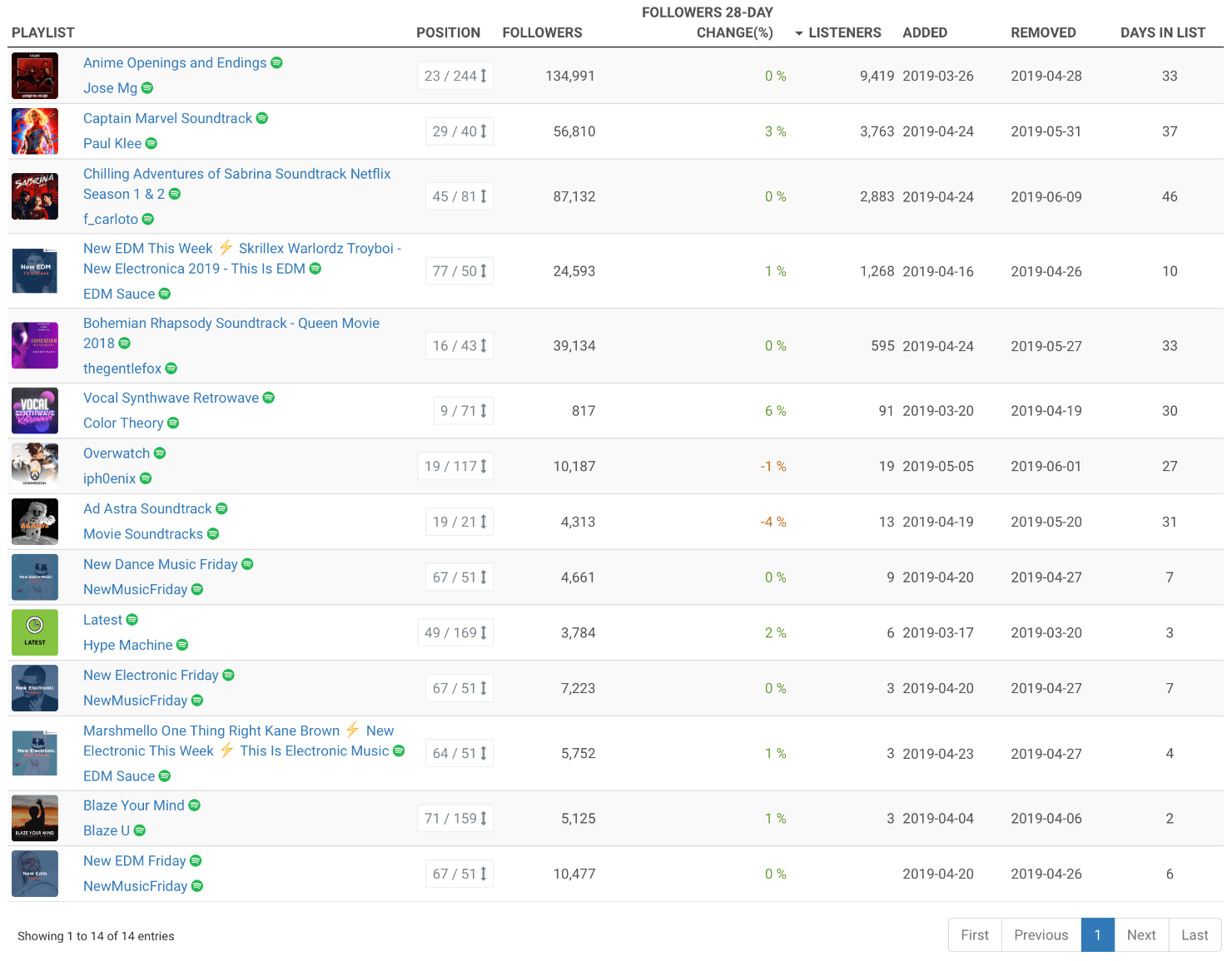The width and height of the screenshot is (1232, 961).
Task: Click the Overwatch playlist thumbnail
Action: point(34,466)
